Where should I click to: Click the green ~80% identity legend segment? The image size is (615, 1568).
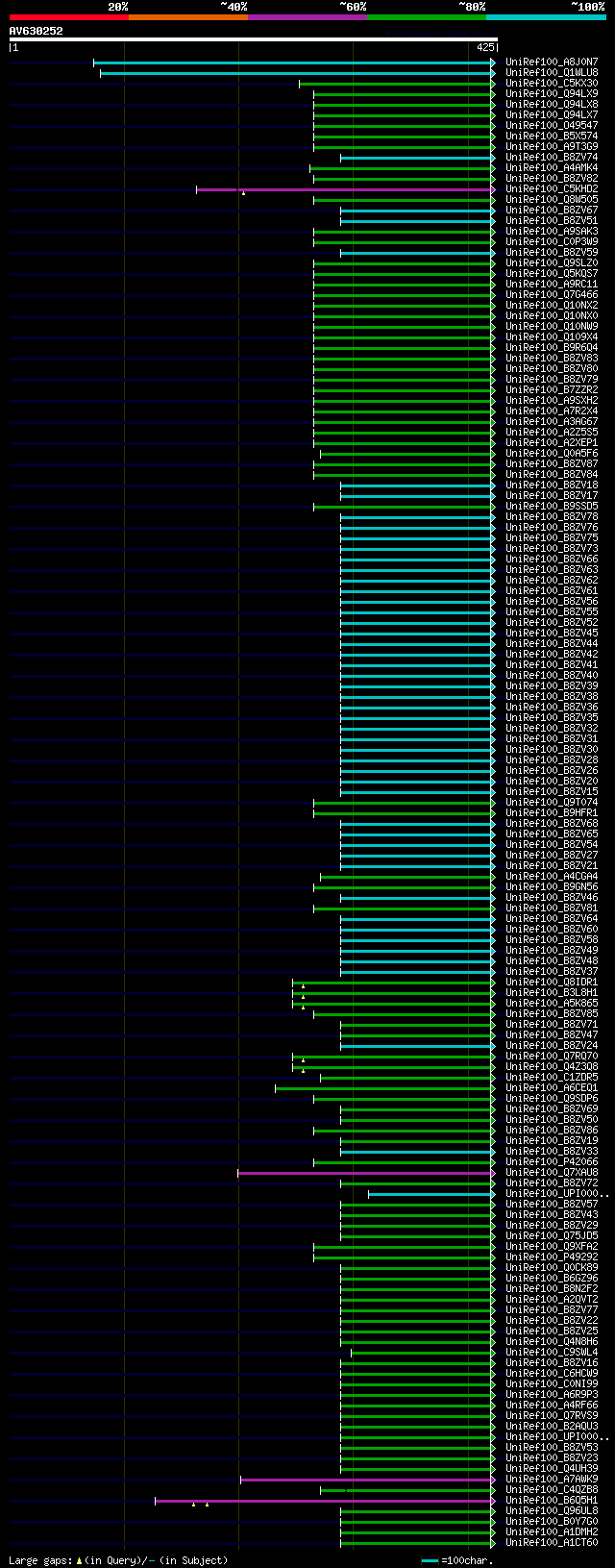click(x=427, y=17)
